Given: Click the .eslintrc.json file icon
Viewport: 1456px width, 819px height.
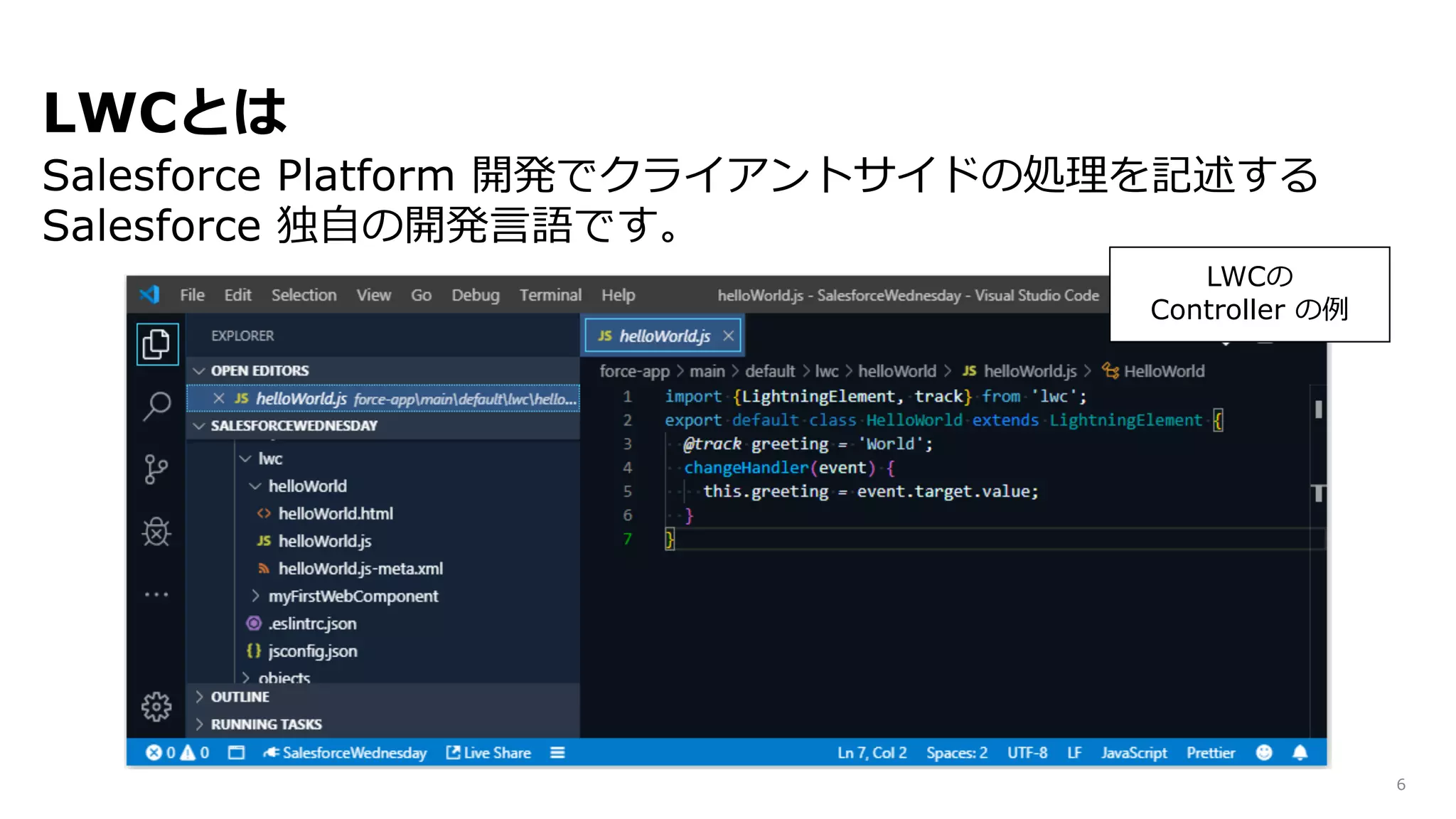Looking at the screenshot, I should (x=254, y=623).
